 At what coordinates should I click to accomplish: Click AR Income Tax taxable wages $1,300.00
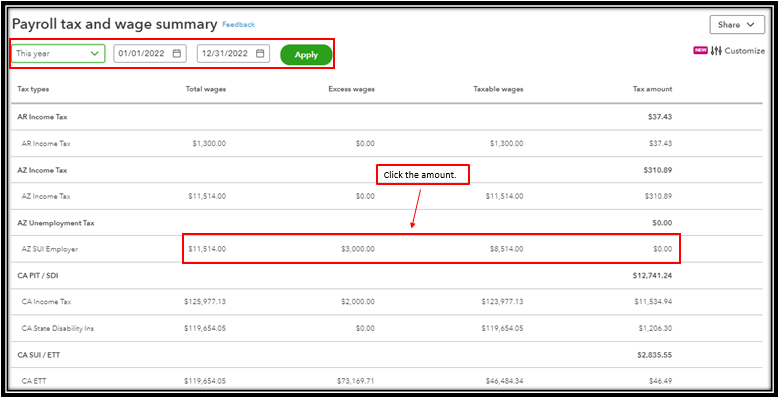tap(506, 144)
